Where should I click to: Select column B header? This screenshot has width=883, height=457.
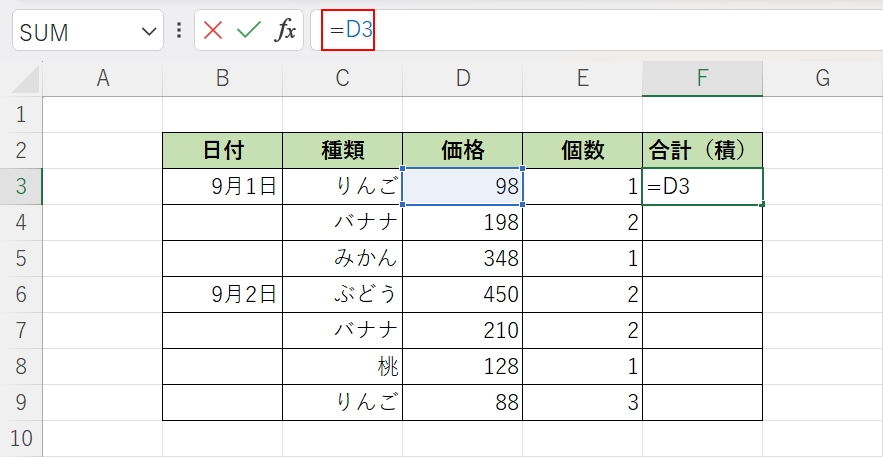point(222,79)
